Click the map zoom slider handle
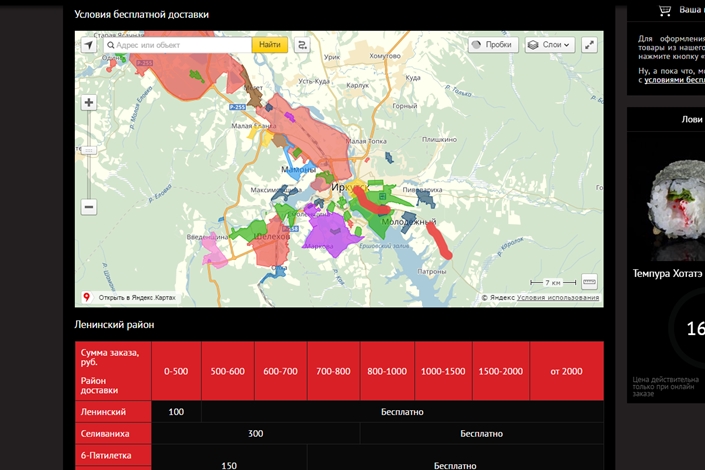Screen dimensions: 705x470 tap(89, 150)
